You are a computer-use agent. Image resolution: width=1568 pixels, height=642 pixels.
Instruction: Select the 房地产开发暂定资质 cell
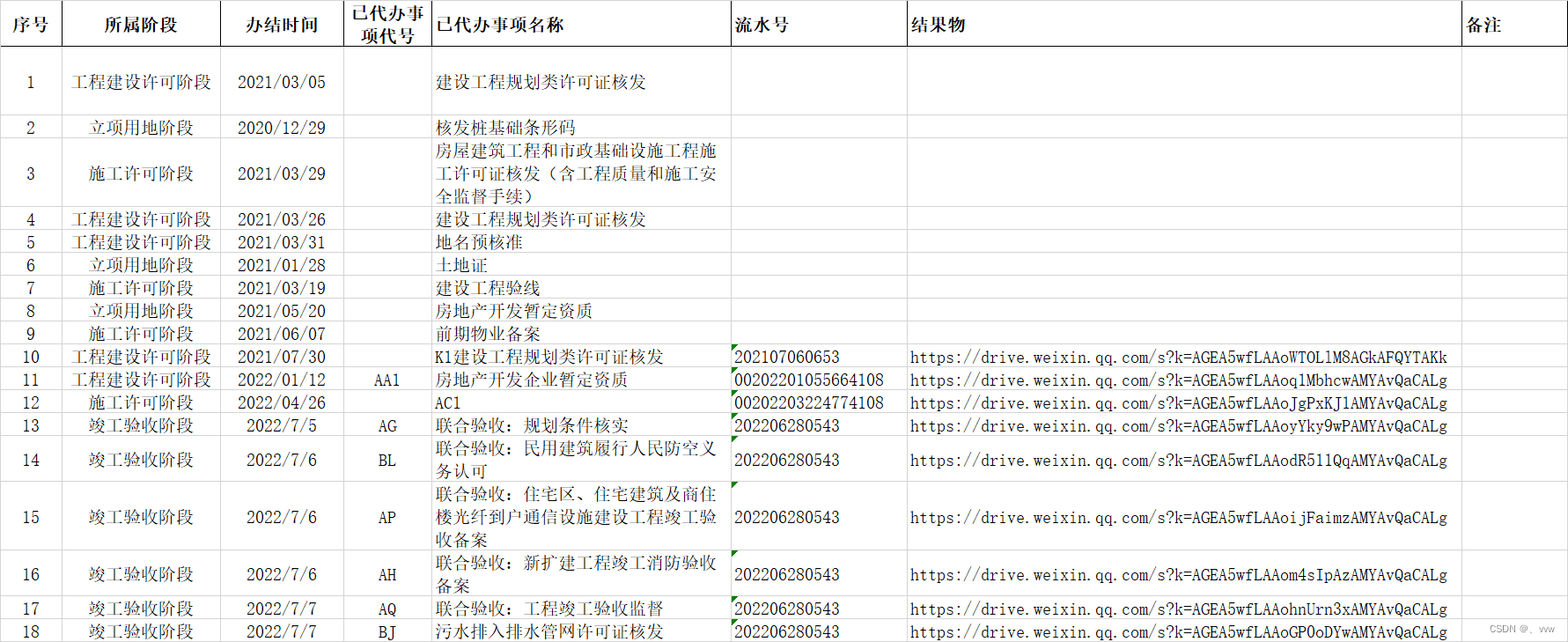pyautogui.click(x=581, y=310)
